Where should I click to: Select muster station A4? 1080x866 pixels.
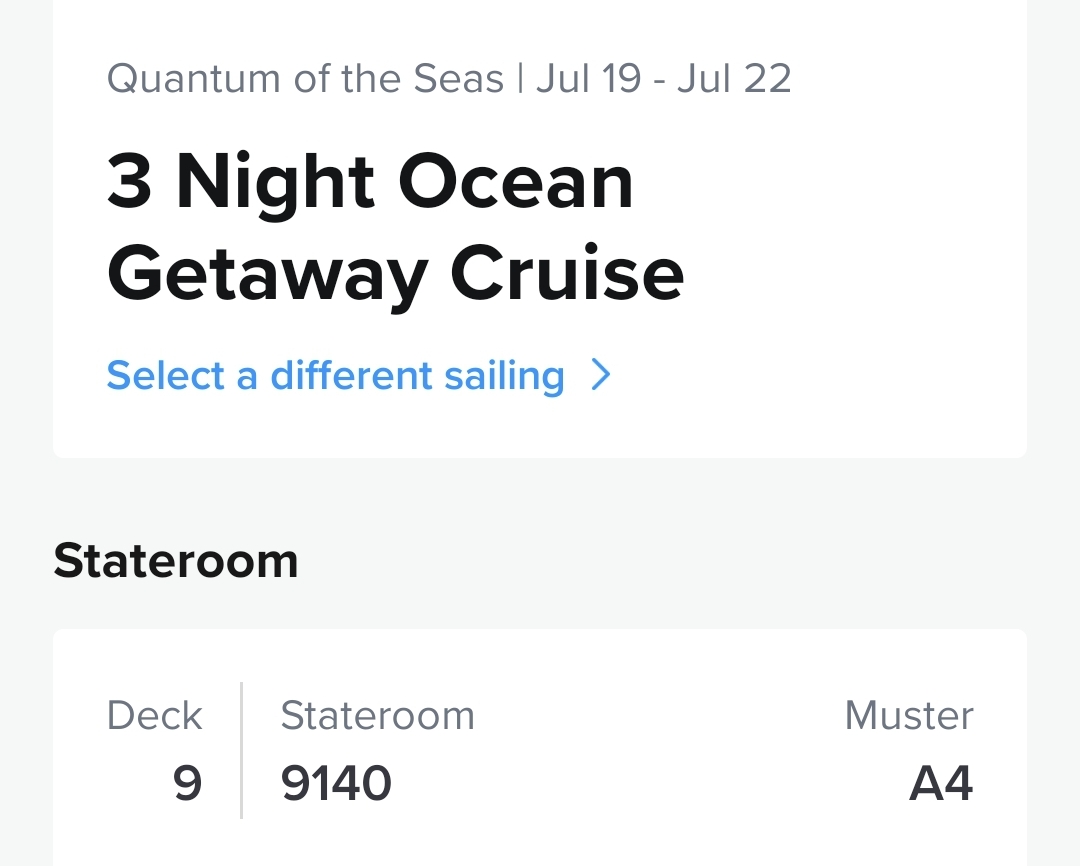[x=940, y=783]
